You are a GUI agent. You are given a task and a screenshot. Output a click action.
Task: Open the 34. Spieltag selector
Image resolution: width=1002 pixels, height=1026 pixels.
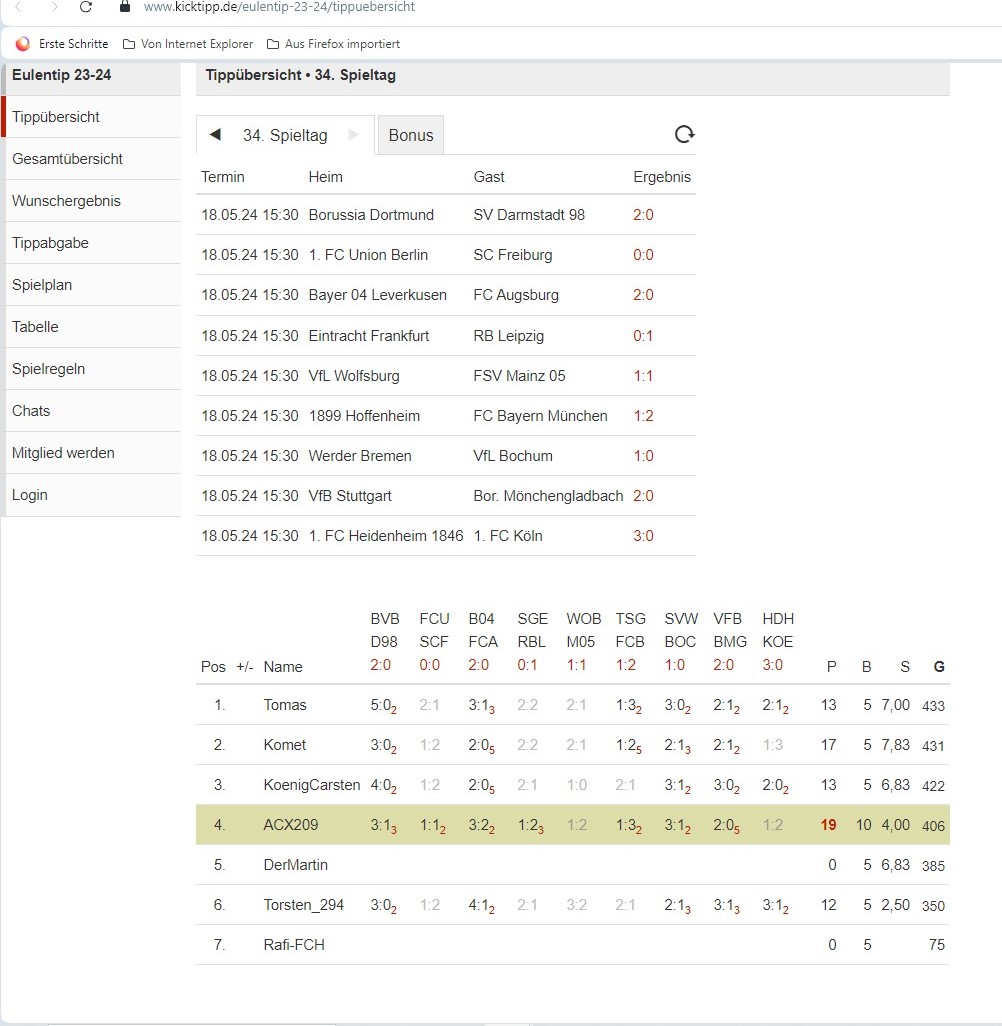click(x=285, y=135)
